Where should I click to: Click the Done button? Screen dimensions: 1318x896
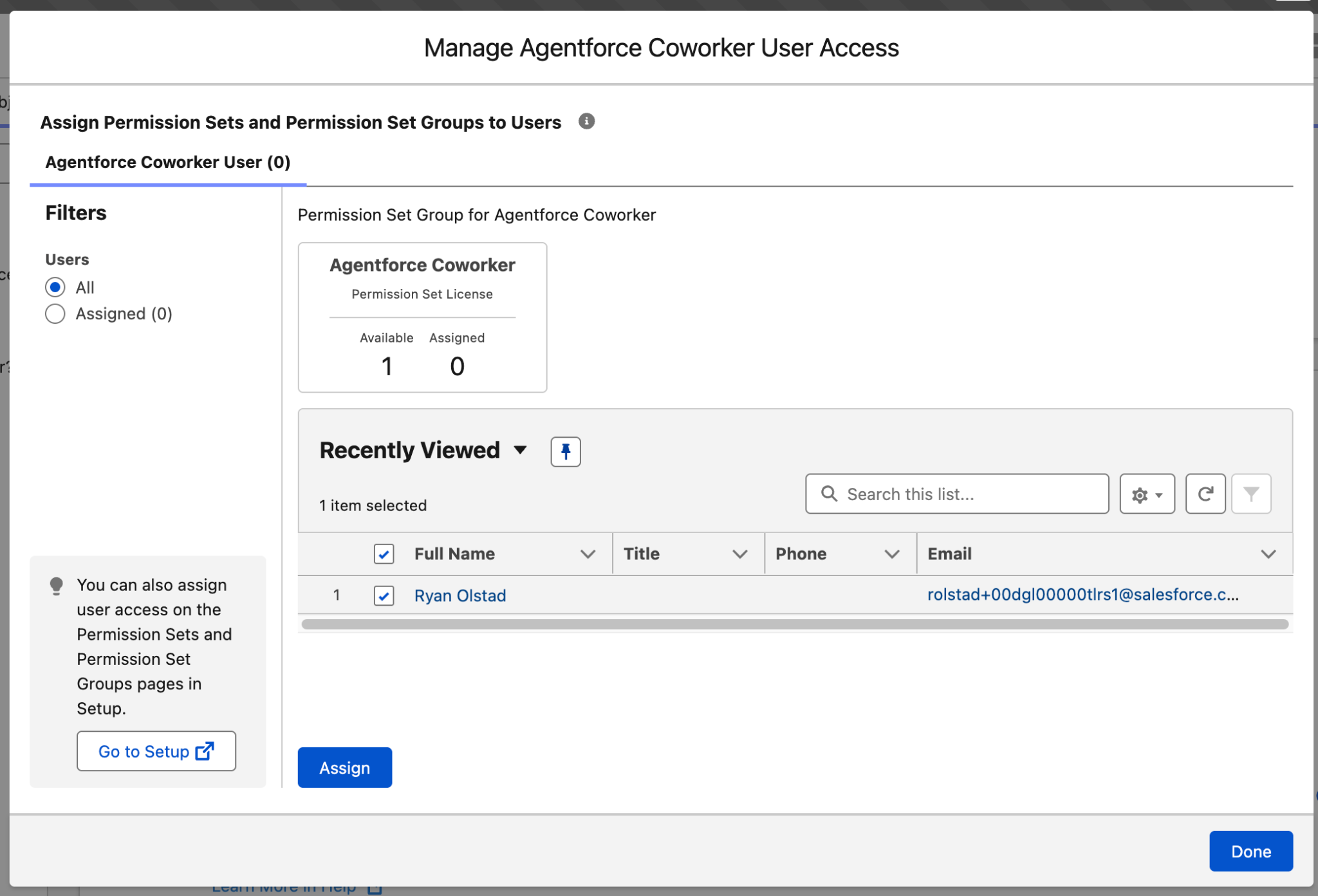[1251, 851]
